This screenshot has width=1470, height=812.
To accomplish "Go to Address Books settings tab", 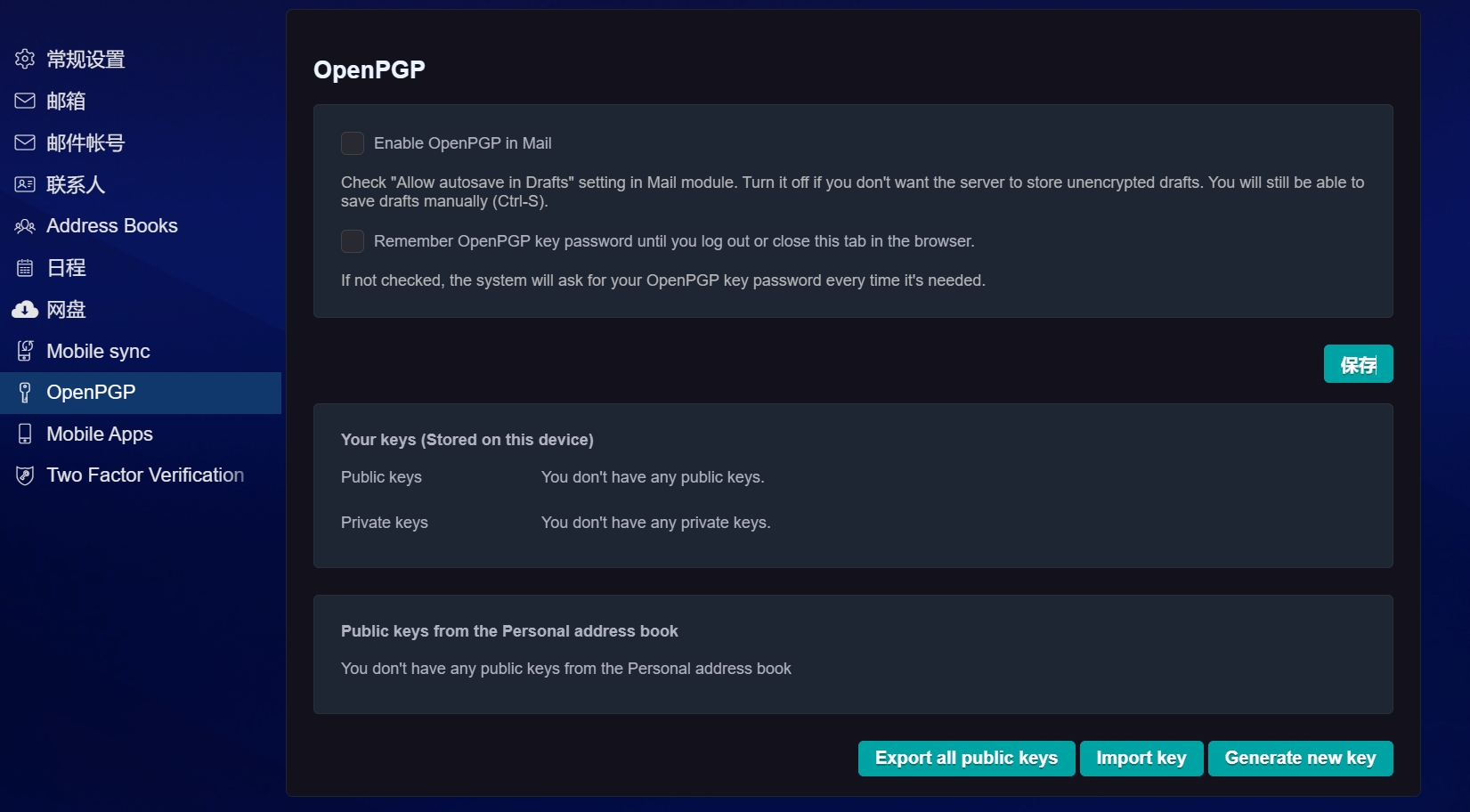I will [x=112, y=226].
